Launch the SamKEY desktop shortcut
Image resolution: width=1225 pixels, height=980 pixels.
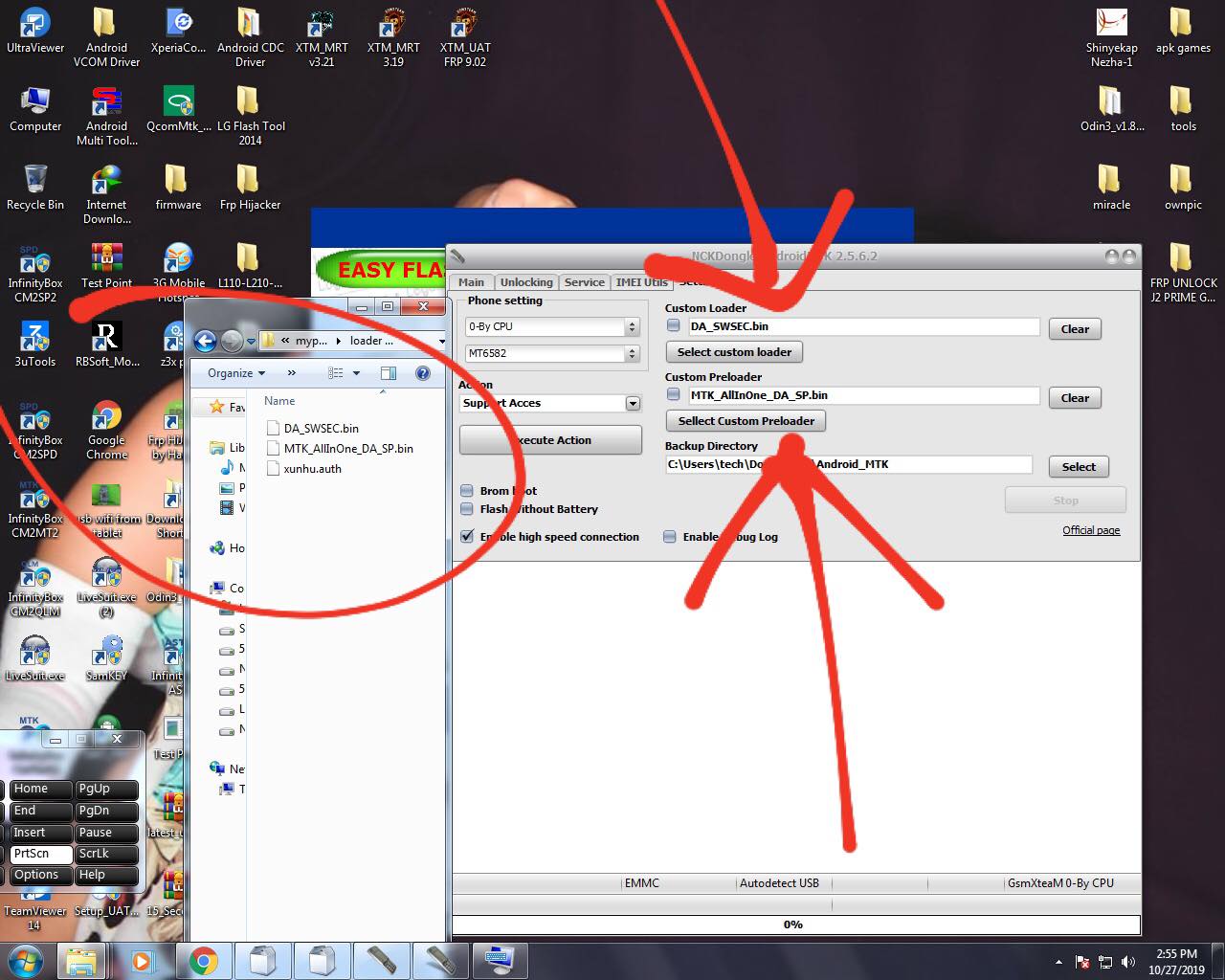106,659
